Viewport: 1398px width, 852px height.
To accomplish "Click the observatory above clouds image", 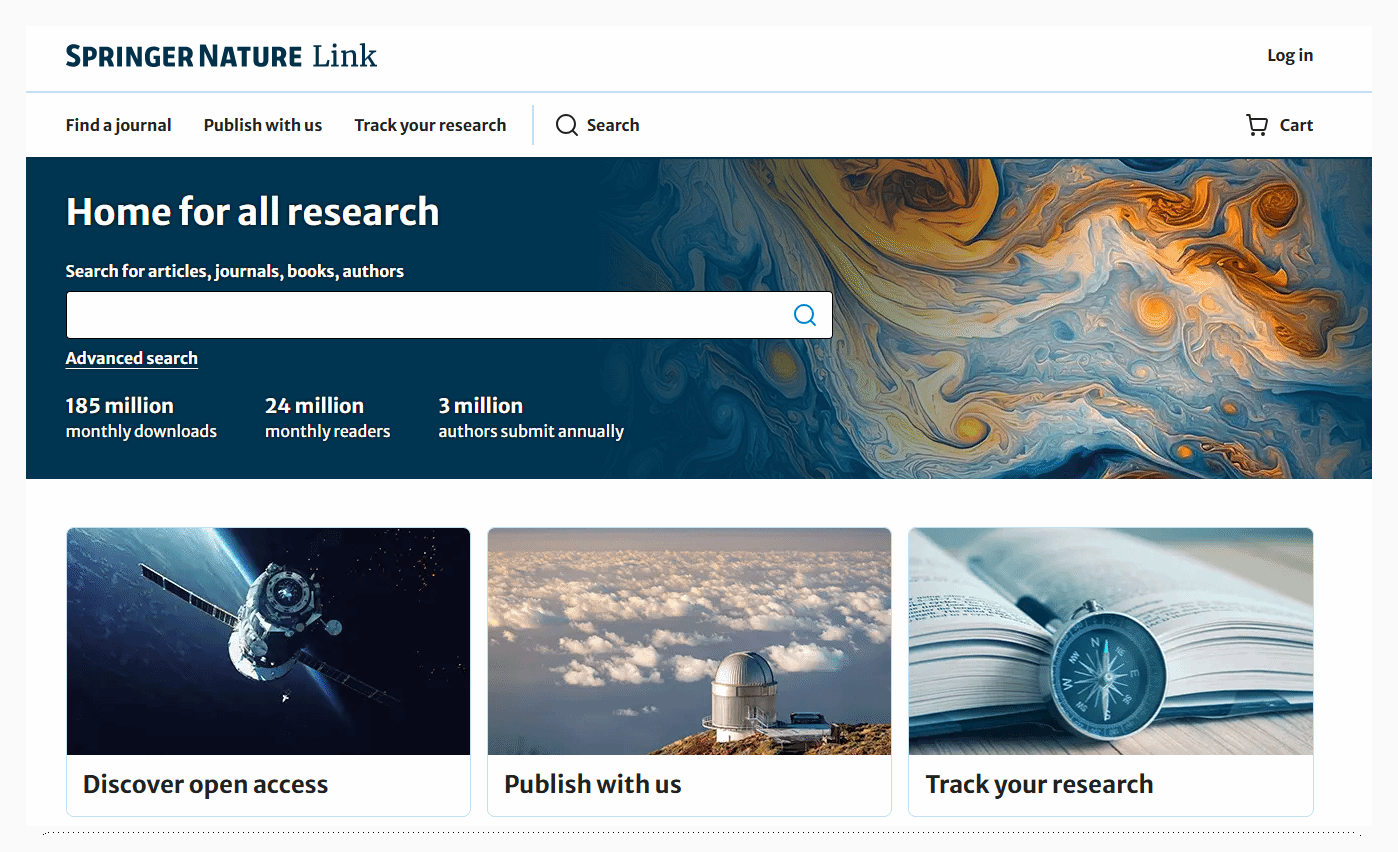I will [x=689, y=641].
